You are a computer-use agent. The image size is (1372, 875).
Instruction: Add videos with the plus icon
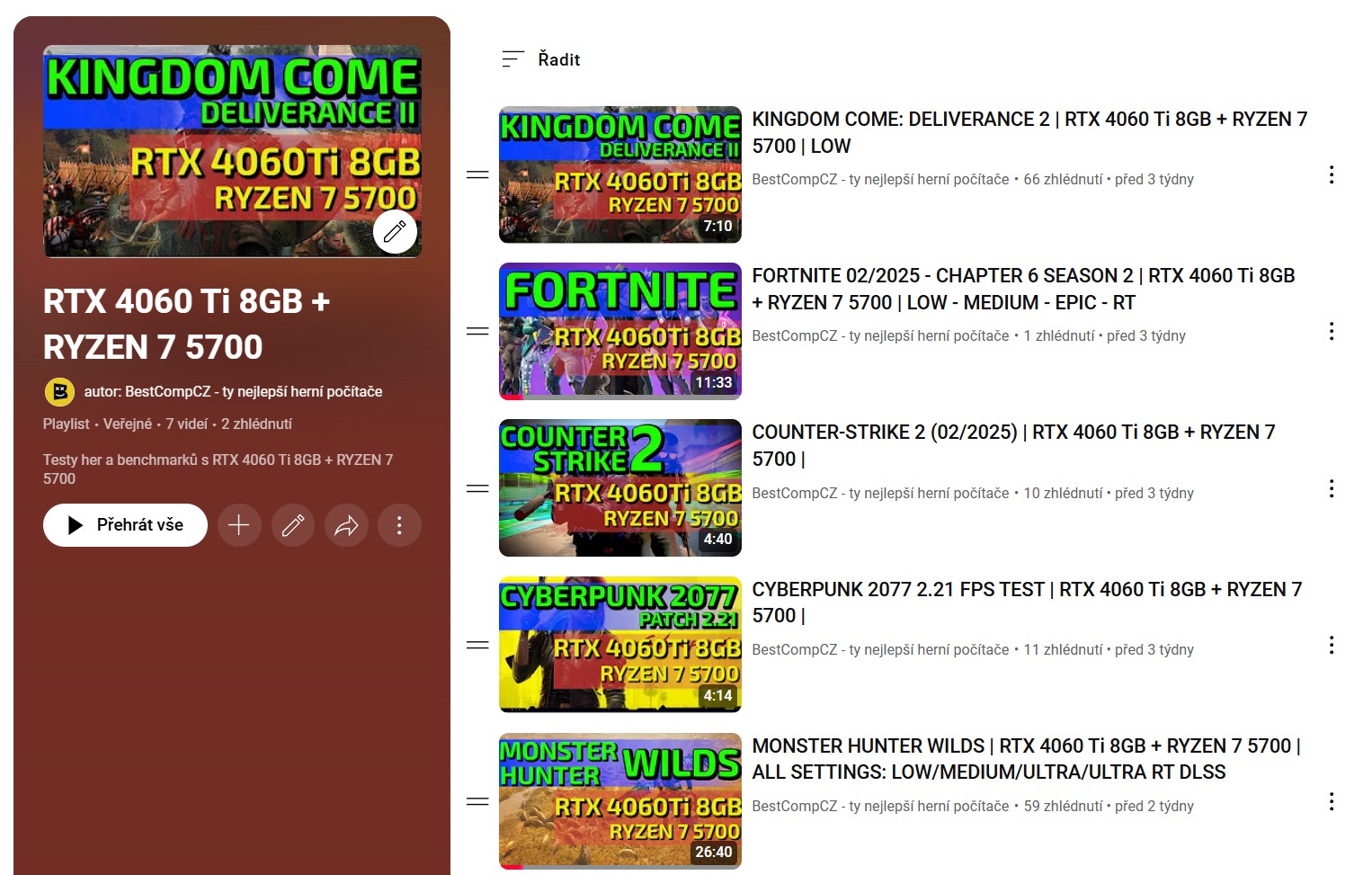pyautogui.click(x=239, y=525)
